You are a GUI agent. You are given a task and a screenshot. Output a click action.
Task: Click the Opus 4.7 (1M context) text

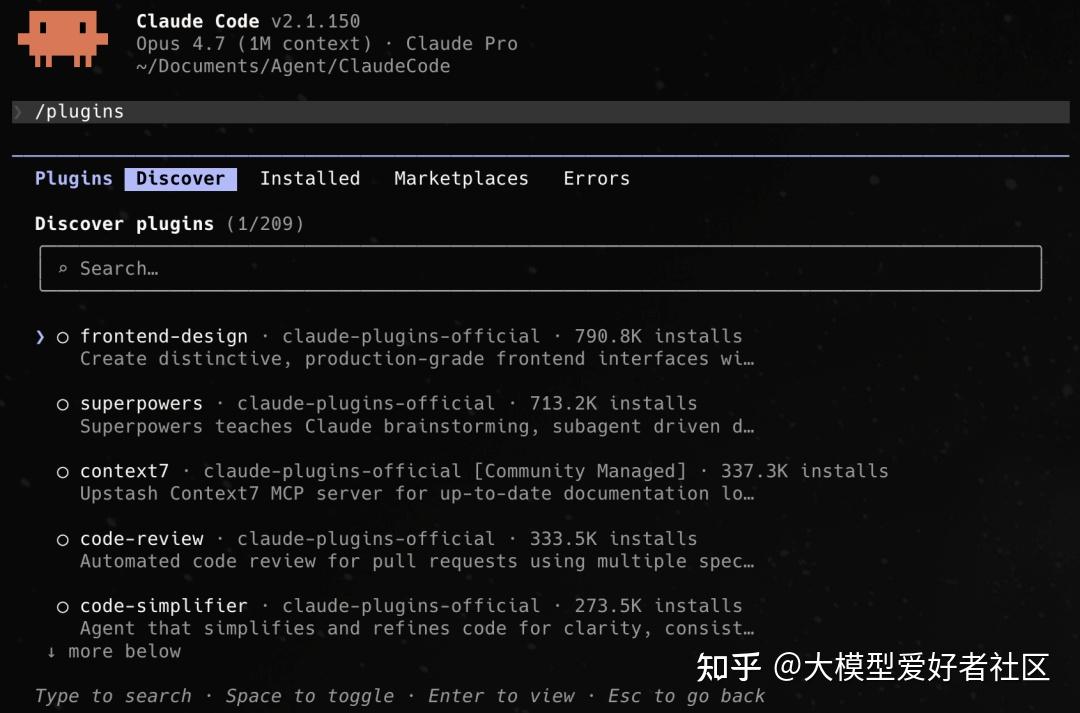pos(253,44)
